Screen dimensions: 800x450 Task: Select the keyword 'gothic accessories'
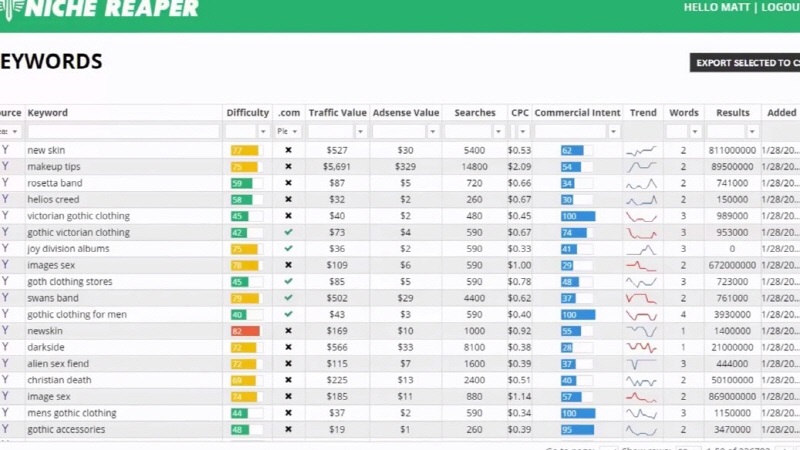[66, 429]
